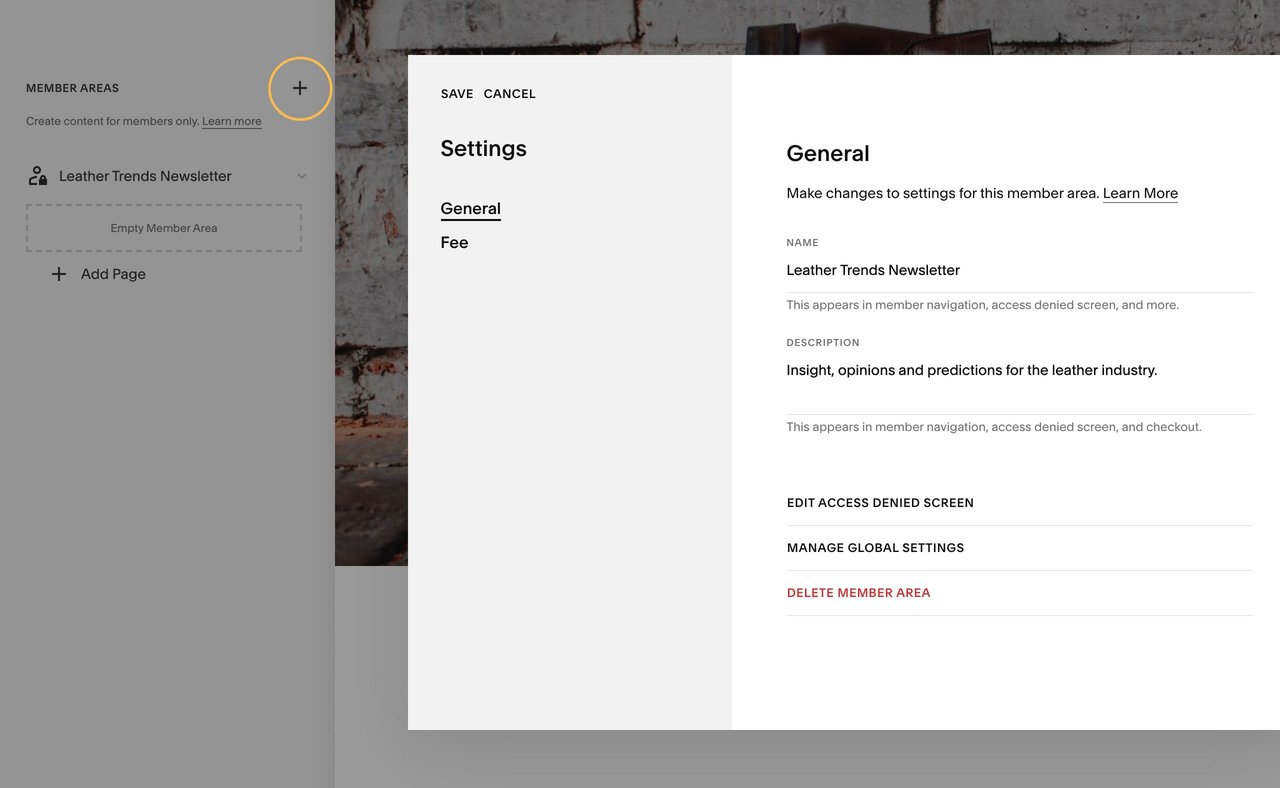Open the Learn More link in the General panel
1280x788 pixels.
[1139, 192]
